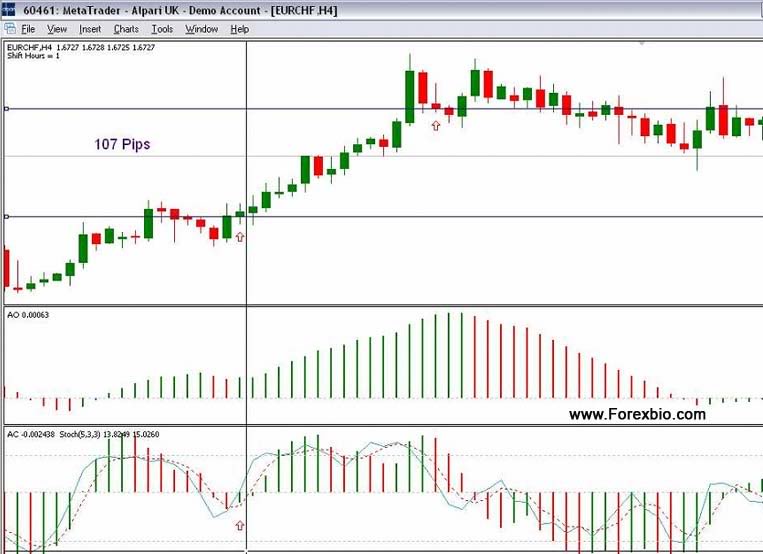763x554 pixels.
Task: Click the 'EURCHF,H4' chart header text
Action: [30, 47]
